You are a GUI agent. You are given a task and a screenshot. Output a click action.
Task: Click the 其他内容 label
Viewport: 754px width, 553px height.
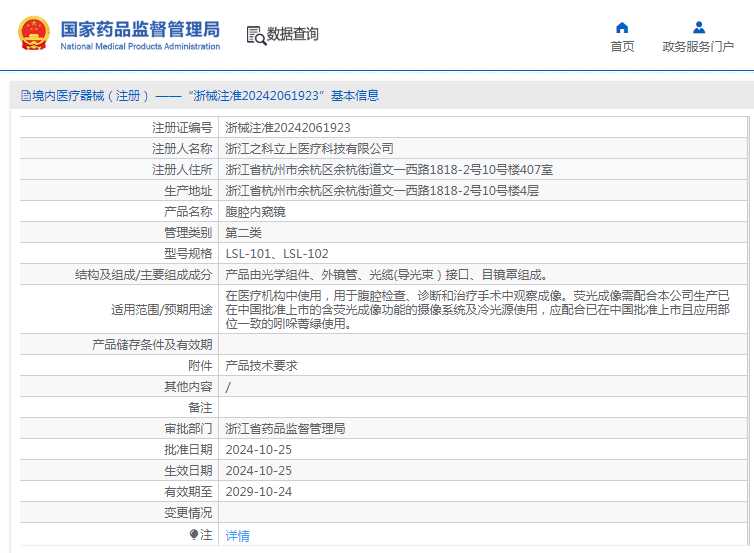click(x=188, y=387)
